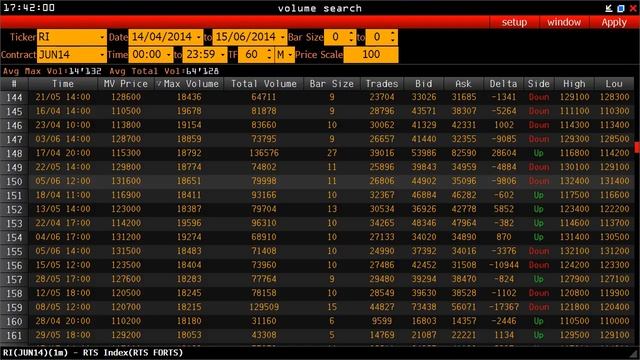This screenshot has height=360, width=640.
Task: Click the Price Scale 100 field
Action: (371, 55)
